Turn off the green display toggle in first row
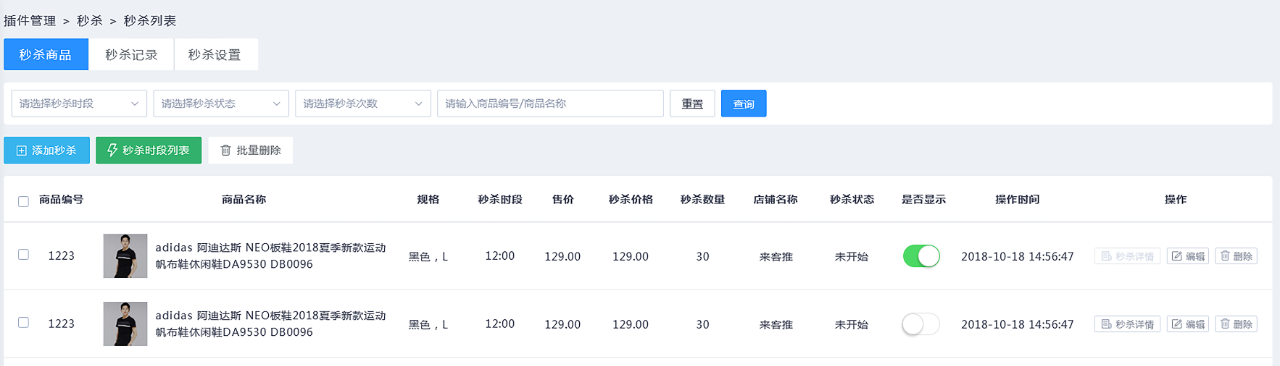 (x=921, y=256)
